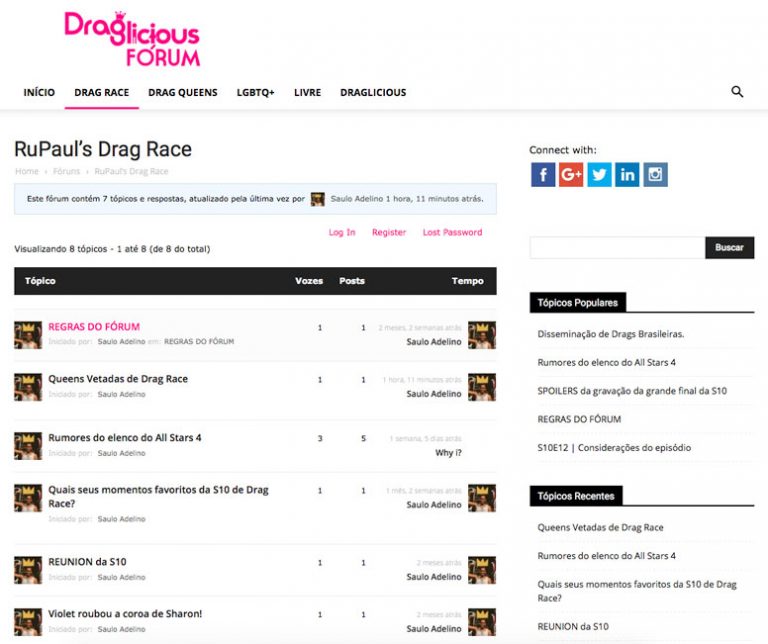Screen dimensions: 768x644
Task: Connect with the LinkedIn icon
Action: tap(627, 175)
